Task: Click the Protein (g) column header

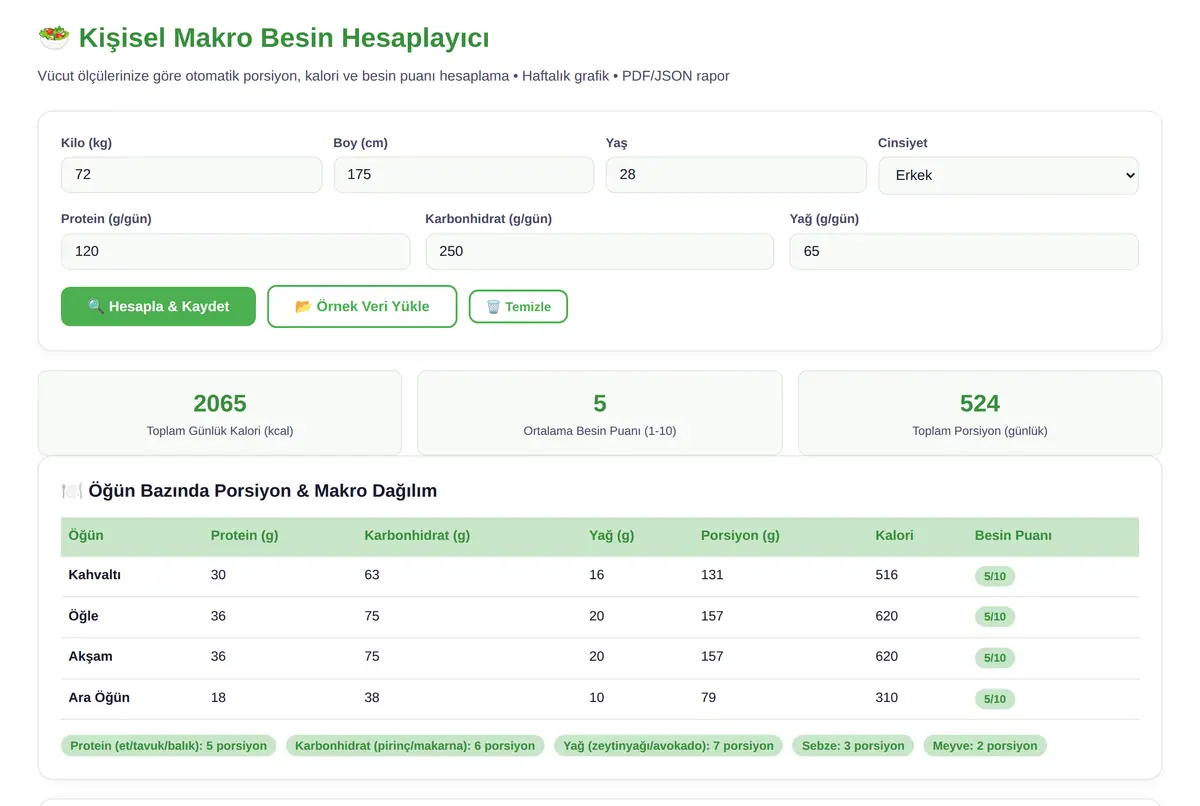Action: (244, 535)
